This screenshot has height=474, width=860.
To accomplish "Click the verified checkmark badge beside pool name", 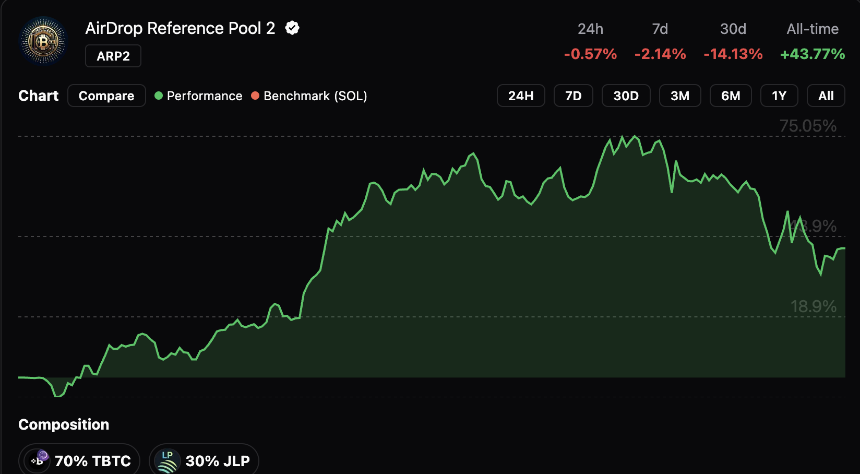I will point(292,29).
